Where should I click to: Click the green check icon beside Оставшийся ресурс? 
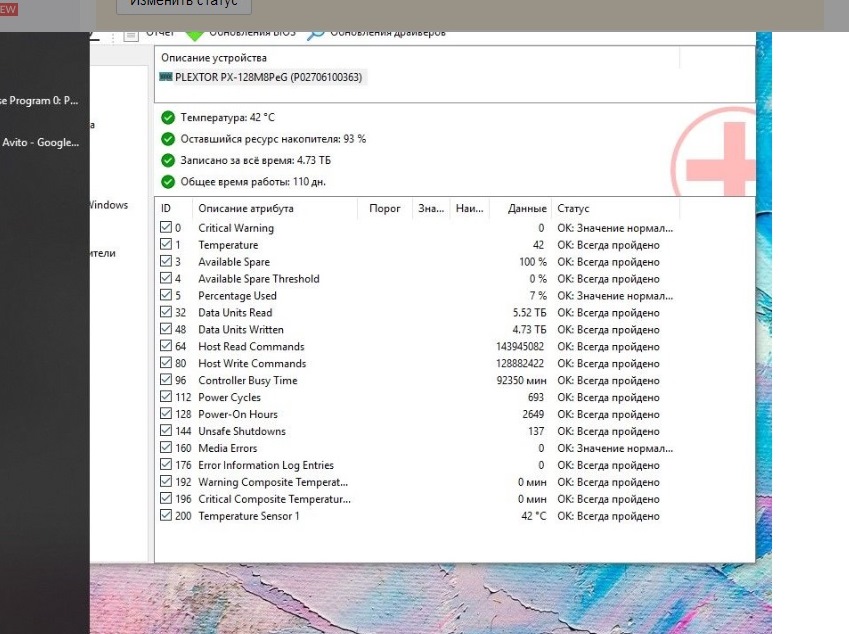pos(168,139)
